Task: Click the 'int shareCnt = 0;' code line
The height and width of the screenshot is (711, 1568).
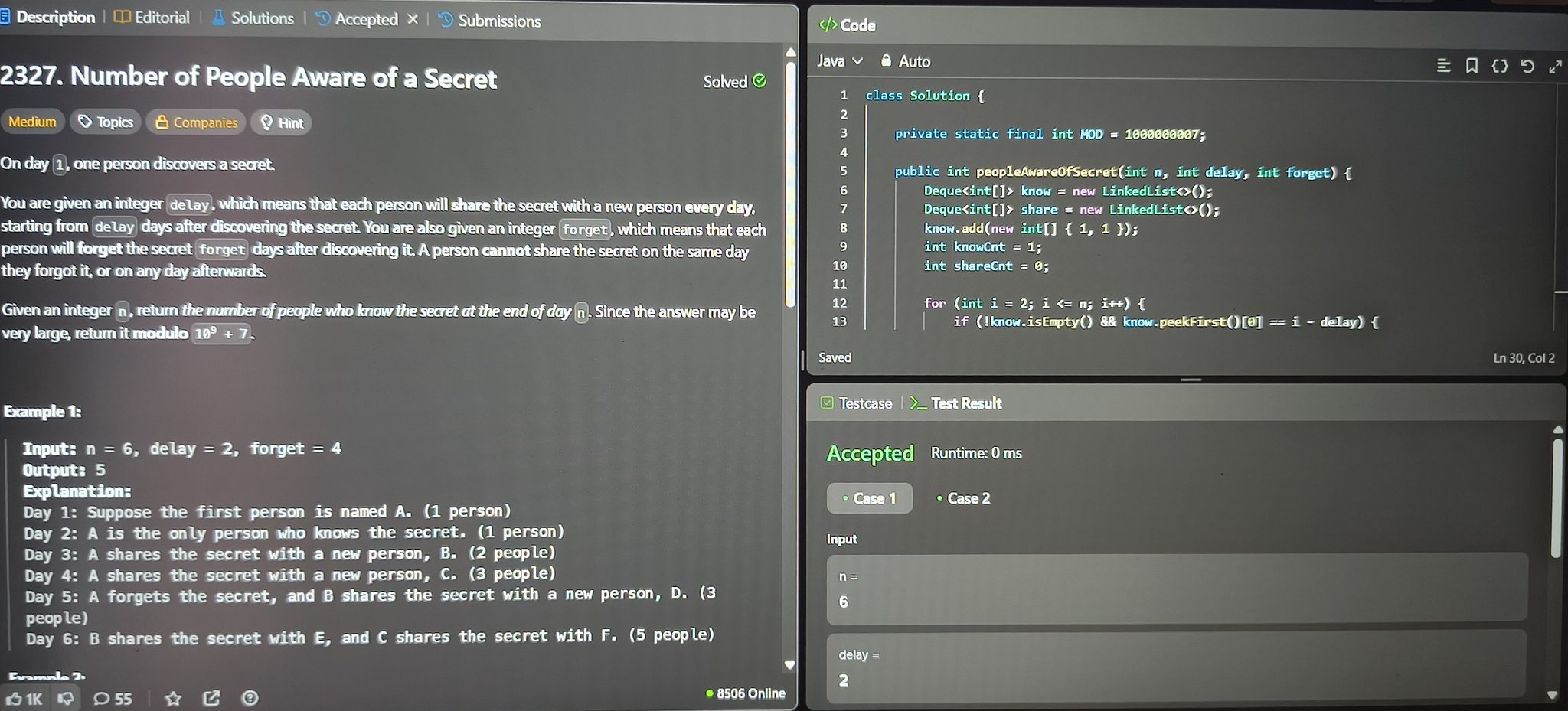Action: point(986,266)
